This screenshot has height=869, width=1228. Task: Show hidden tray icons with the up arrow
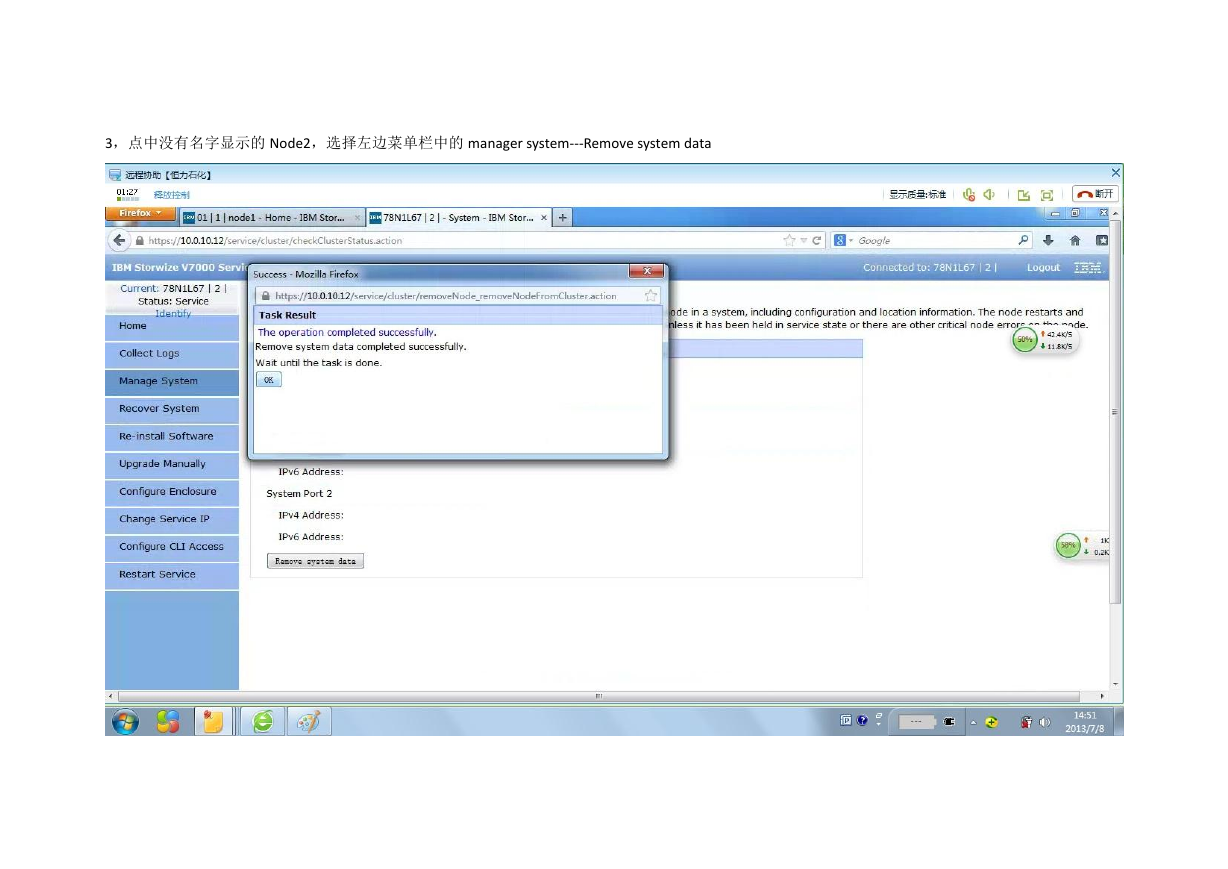974,722
